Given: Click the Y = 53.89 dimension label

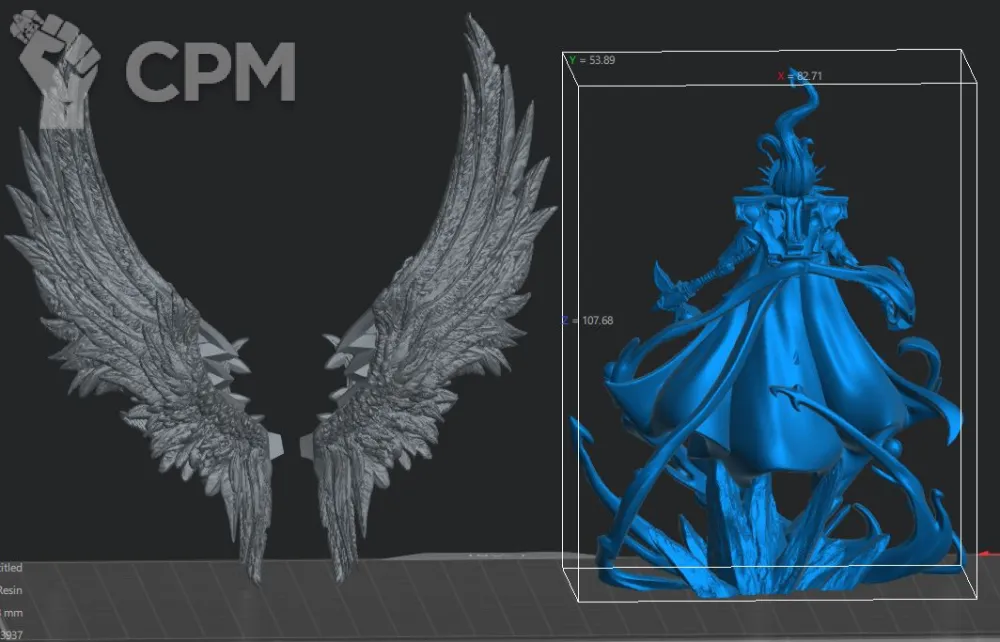Looking at the screenshot, I should click(x=591, y=60).
